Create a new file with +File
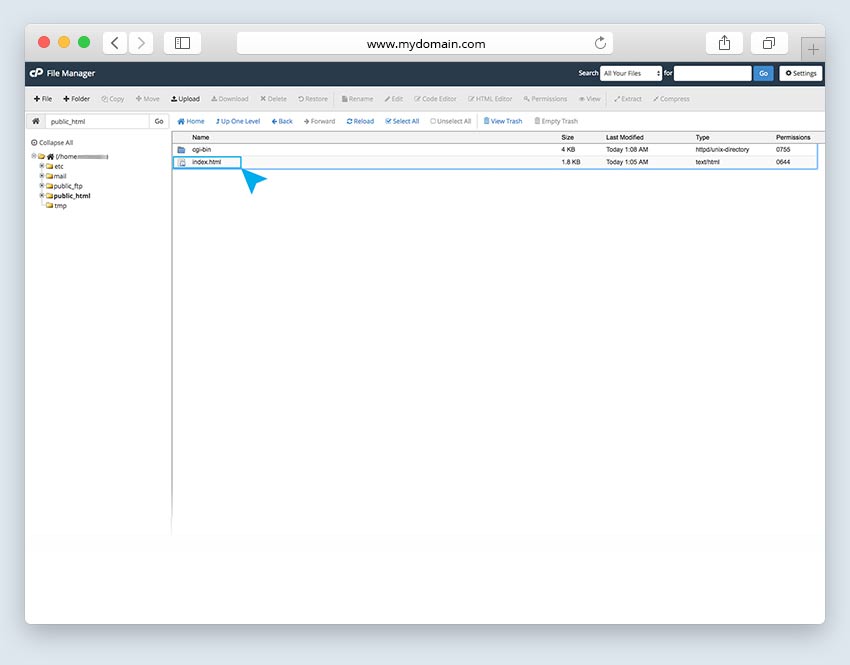Viewport: 850px width, 665px height. (42, 99)
